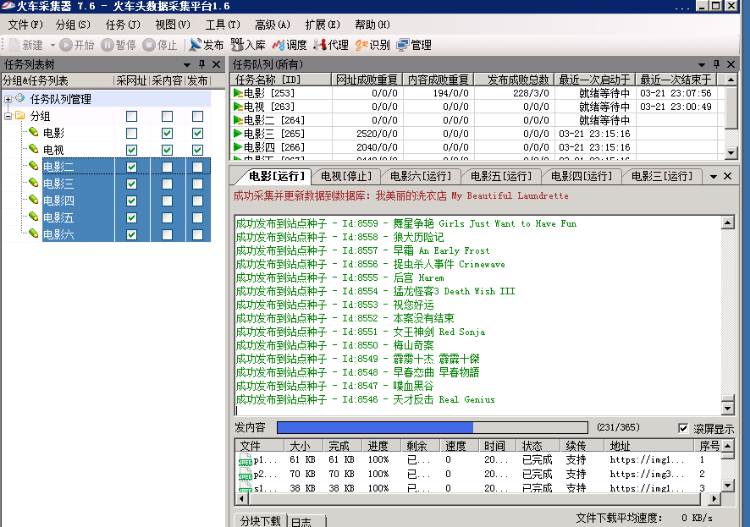The image size is (750, 527).
Task: Open the 管理 (Manage) toolbar tool
Action: point(414,45)
